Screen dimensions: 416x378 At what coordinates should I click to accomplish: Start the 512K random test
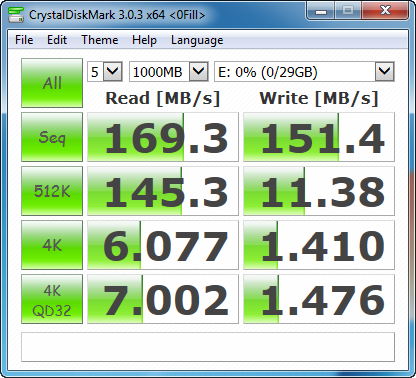[x=52, y=191]
